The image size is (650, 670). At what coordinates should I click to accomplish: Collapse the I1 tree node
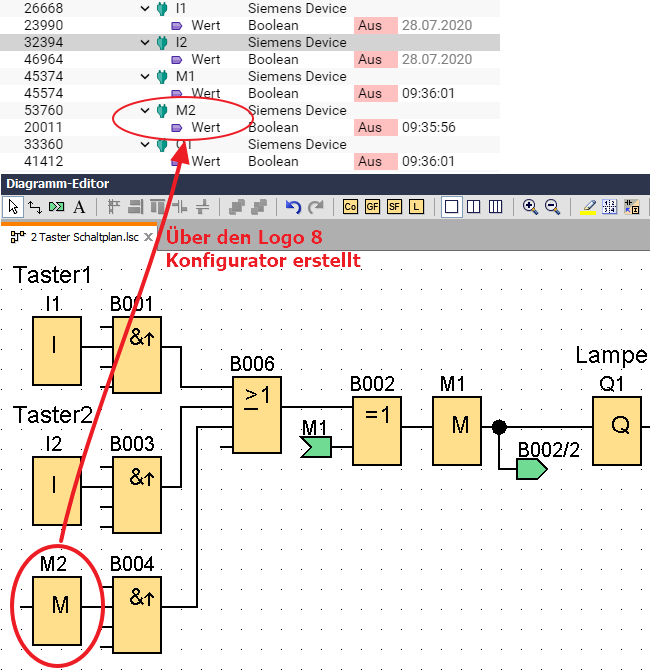pos(146,9)
